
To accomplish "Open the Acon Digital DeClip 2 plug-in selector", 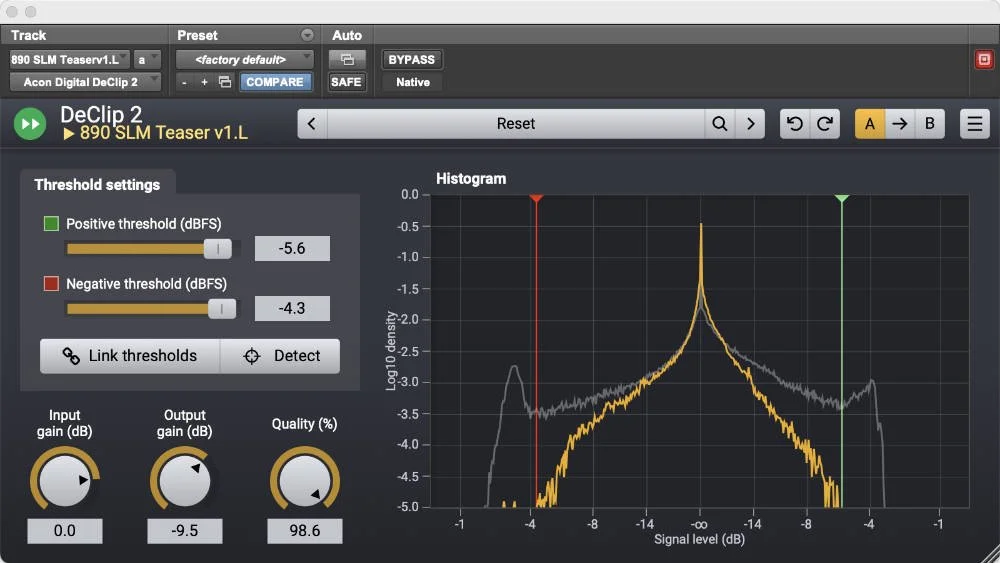I will [85, 82].
